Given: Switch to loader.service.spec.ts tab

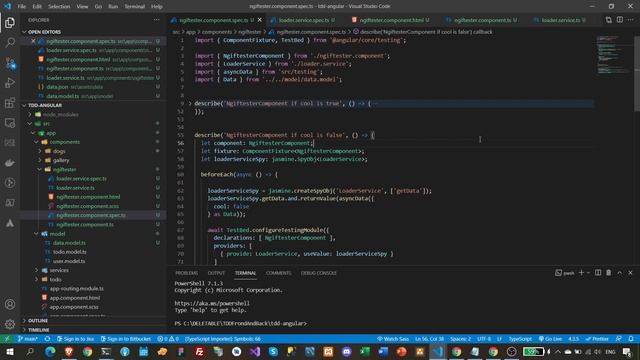Looking at the screenshot, I should [x=304, y=20].
